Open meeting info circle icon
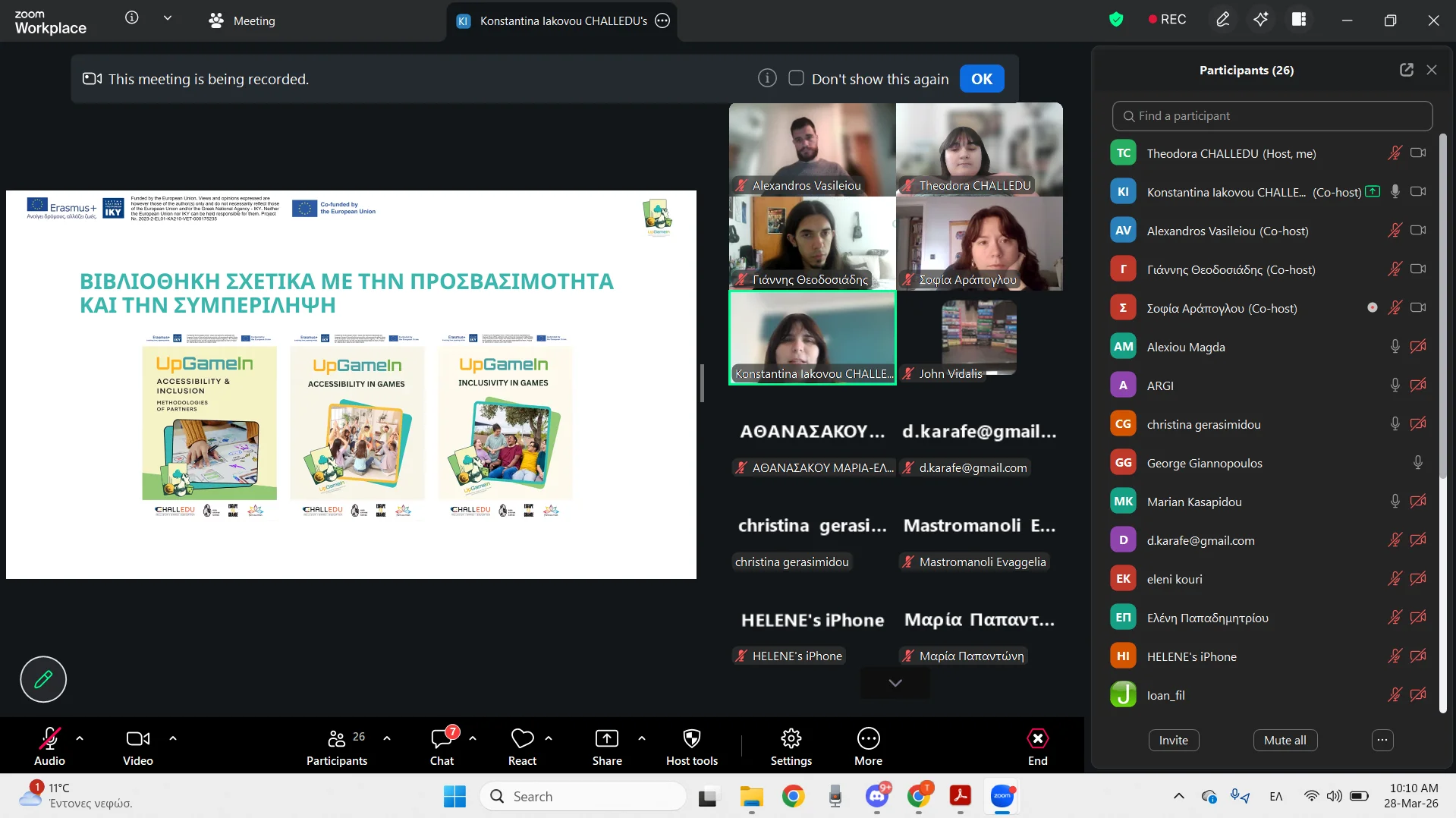This screenshot has height=818, width=1456. click(x=132, y=17)
